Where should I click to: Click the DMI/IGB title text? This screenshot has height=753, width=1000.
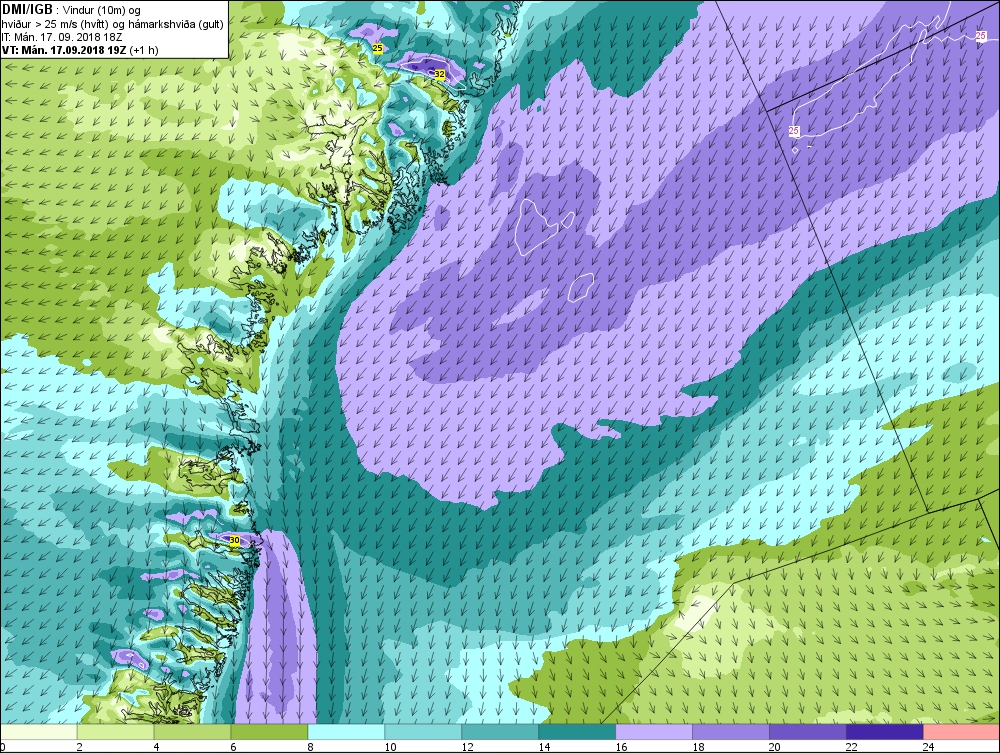tap(27, 10)
